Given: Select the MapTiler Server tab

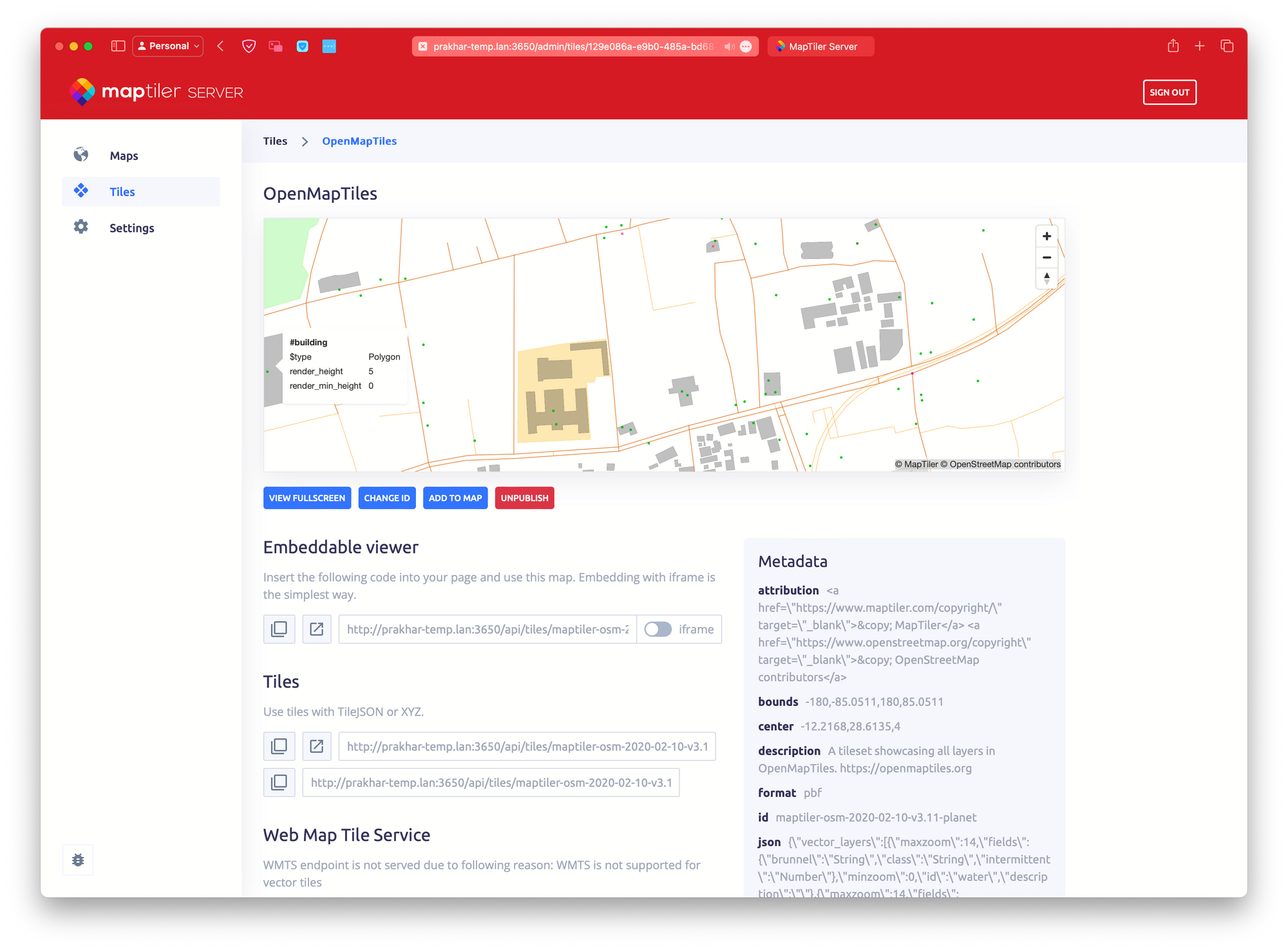Looking at the screenshot, I should (x=820, y=46).
